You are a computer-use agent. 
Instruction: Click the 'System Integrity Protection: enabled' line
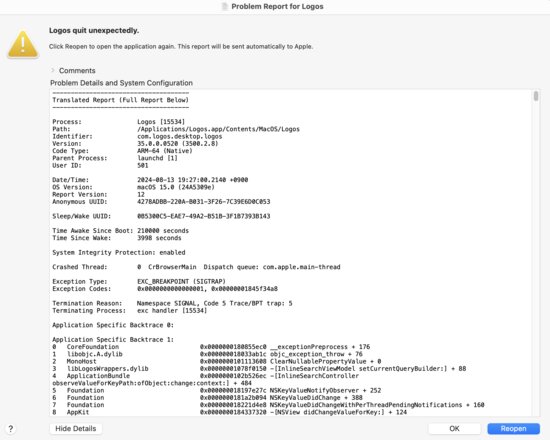pyautogui.click(x=119, y=253)
